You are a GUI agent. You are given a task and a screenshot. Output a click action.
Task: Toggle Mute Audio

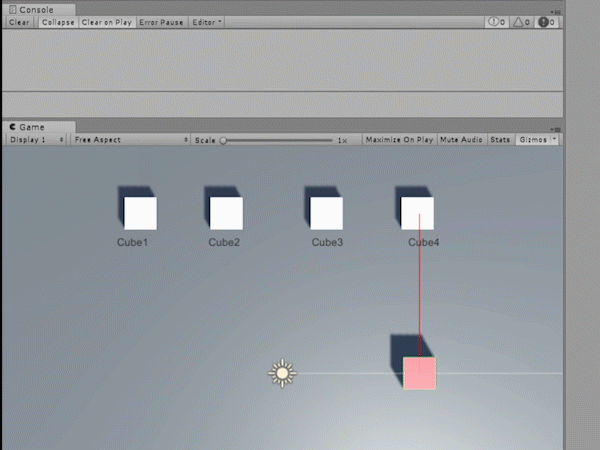461,140
